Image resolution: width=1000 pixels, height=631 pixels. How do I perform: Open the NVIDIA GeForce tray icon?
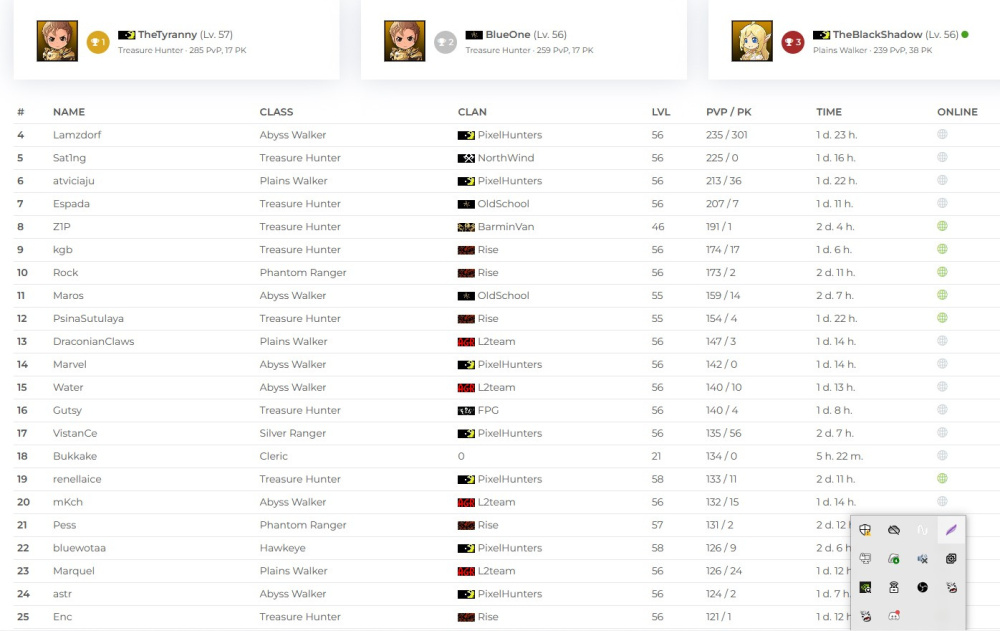coord(865,587)
